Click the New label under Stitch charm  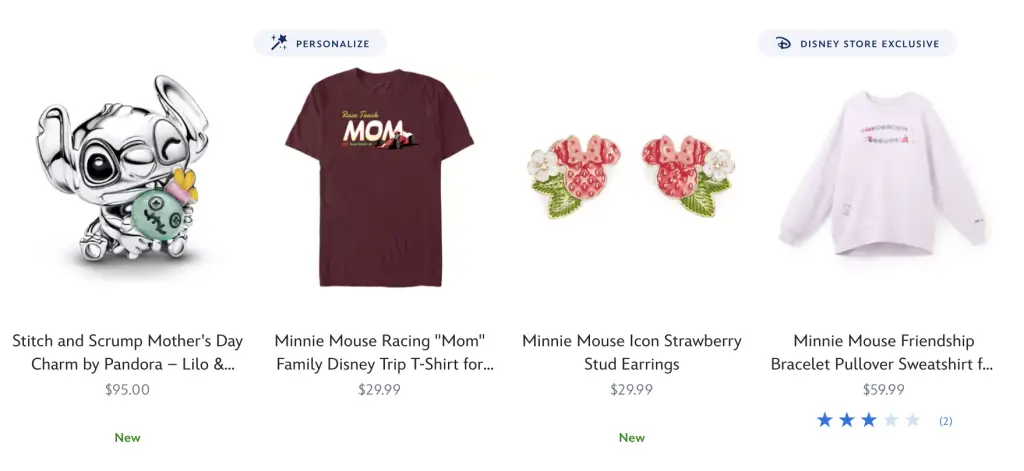127,437
